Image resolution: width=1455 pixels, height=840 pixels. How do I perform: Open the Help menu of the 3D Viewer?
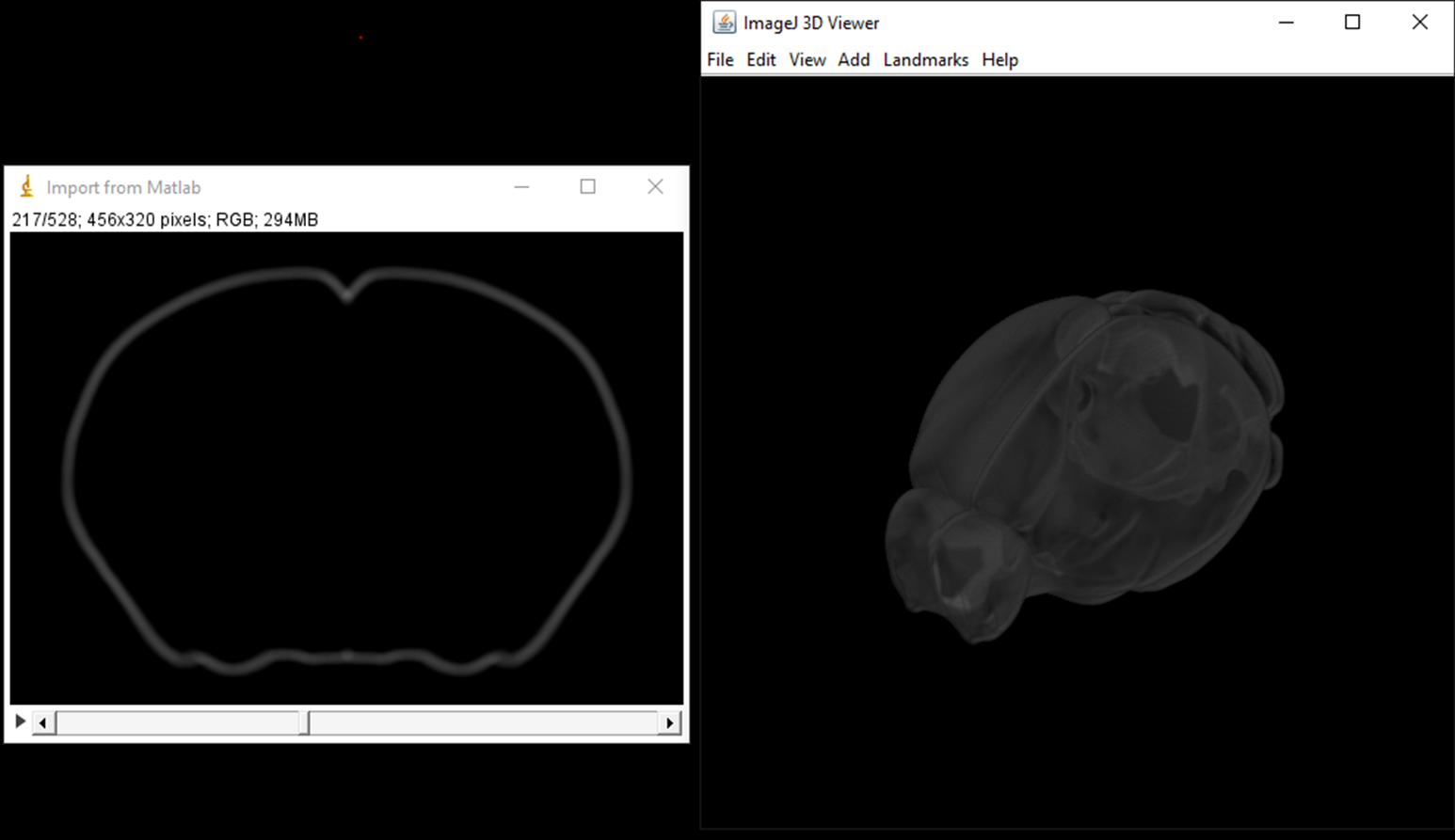point(999,59)
